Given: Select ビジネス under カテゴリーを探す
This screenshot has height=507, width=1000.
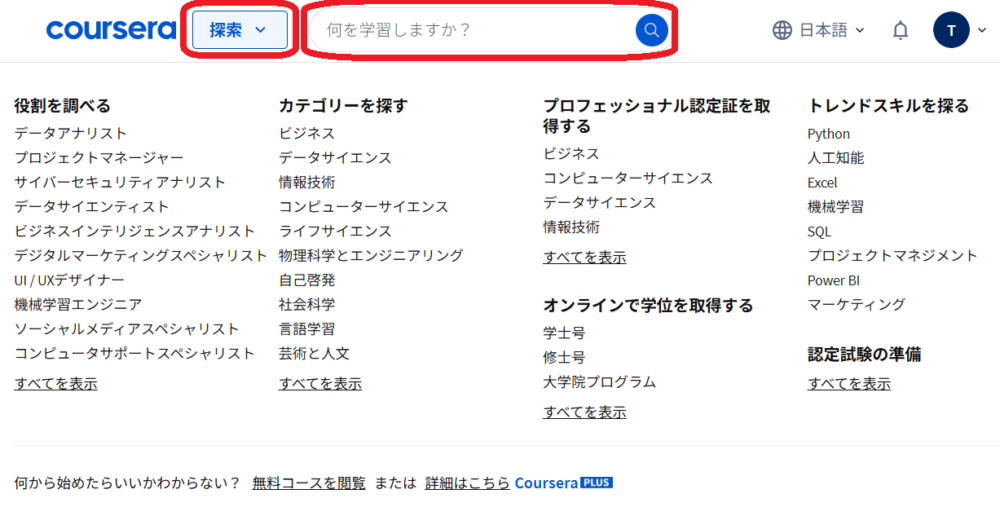Looking at the screenshot, I should click(x=307, y=133).
